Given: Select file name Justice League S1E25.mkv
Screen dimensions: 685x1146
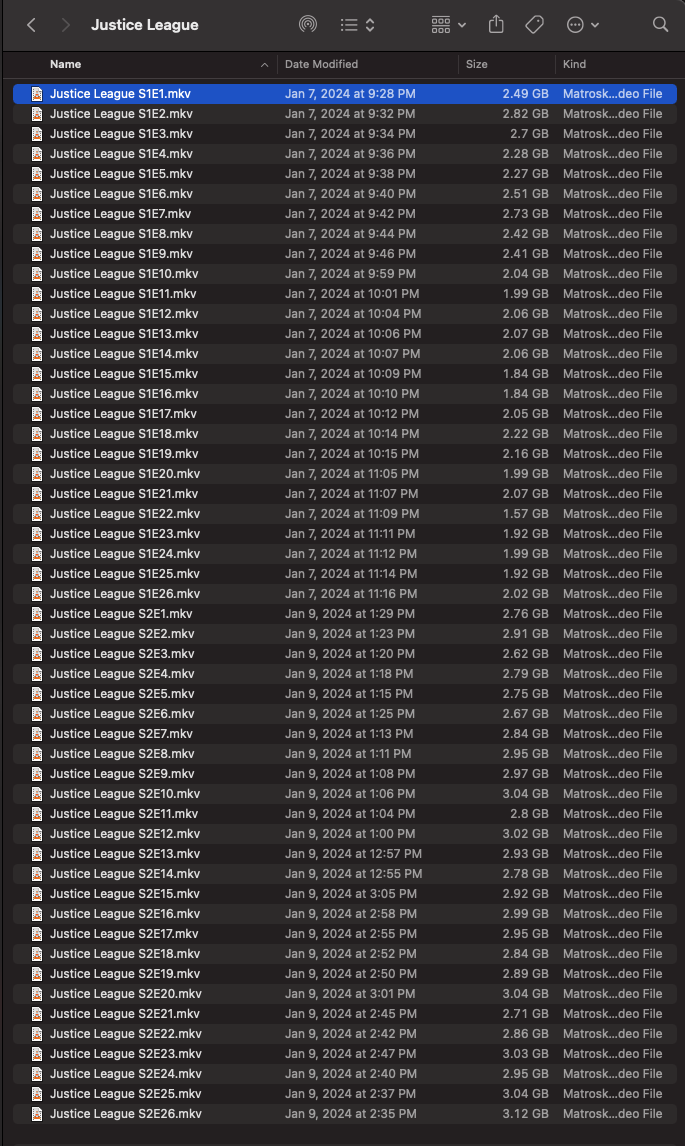Looking at the screenshot, I should pyautogui.click(x=125, y=574).
